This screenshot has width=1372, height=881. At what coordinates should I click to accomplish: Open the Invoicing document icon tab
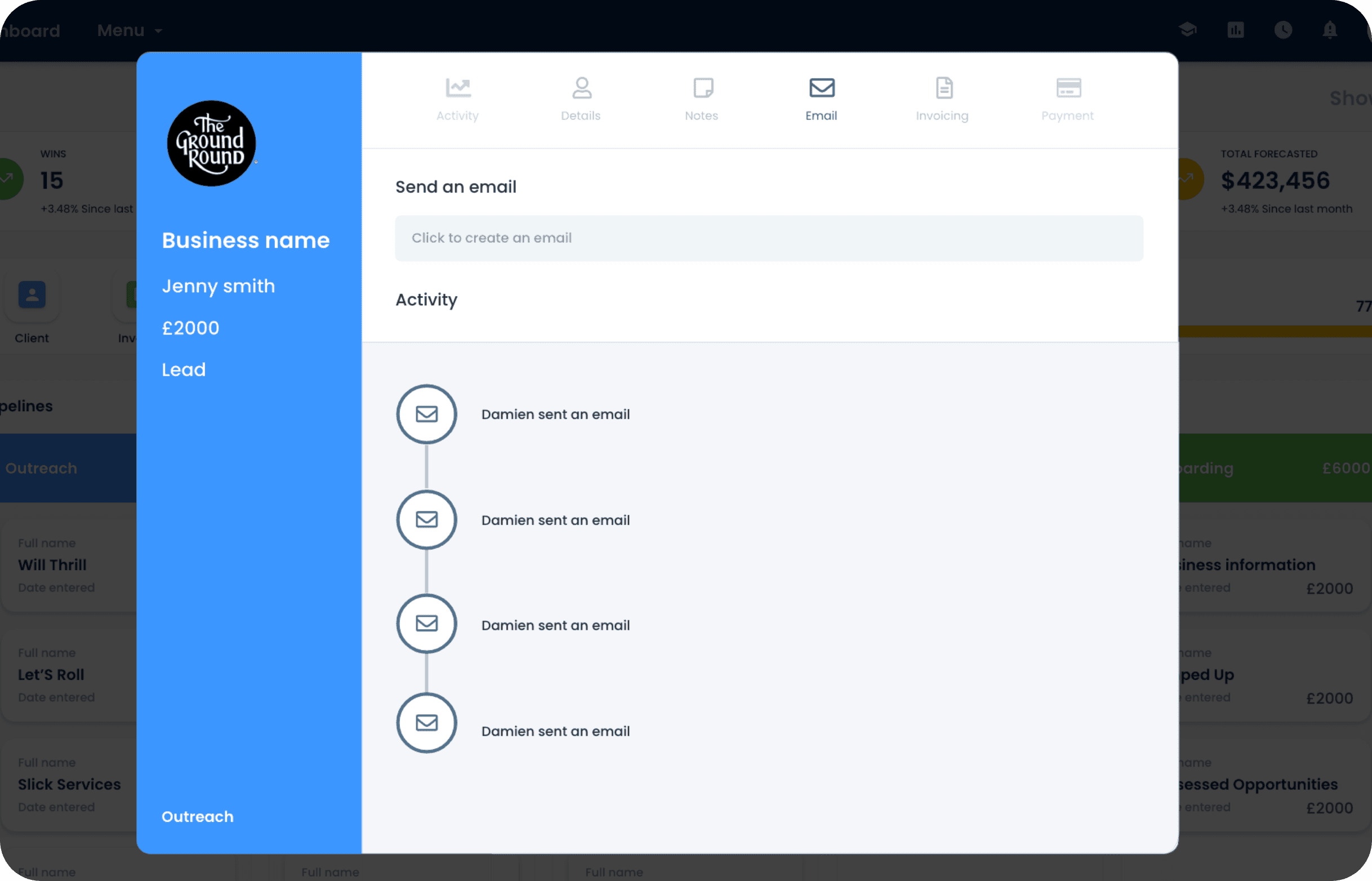(x=943, y=88)
